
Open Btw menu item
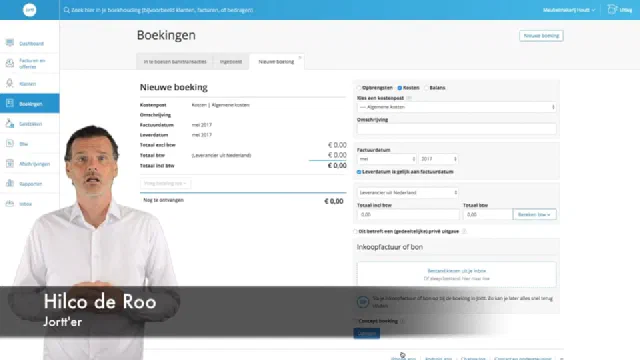point(24,144)
